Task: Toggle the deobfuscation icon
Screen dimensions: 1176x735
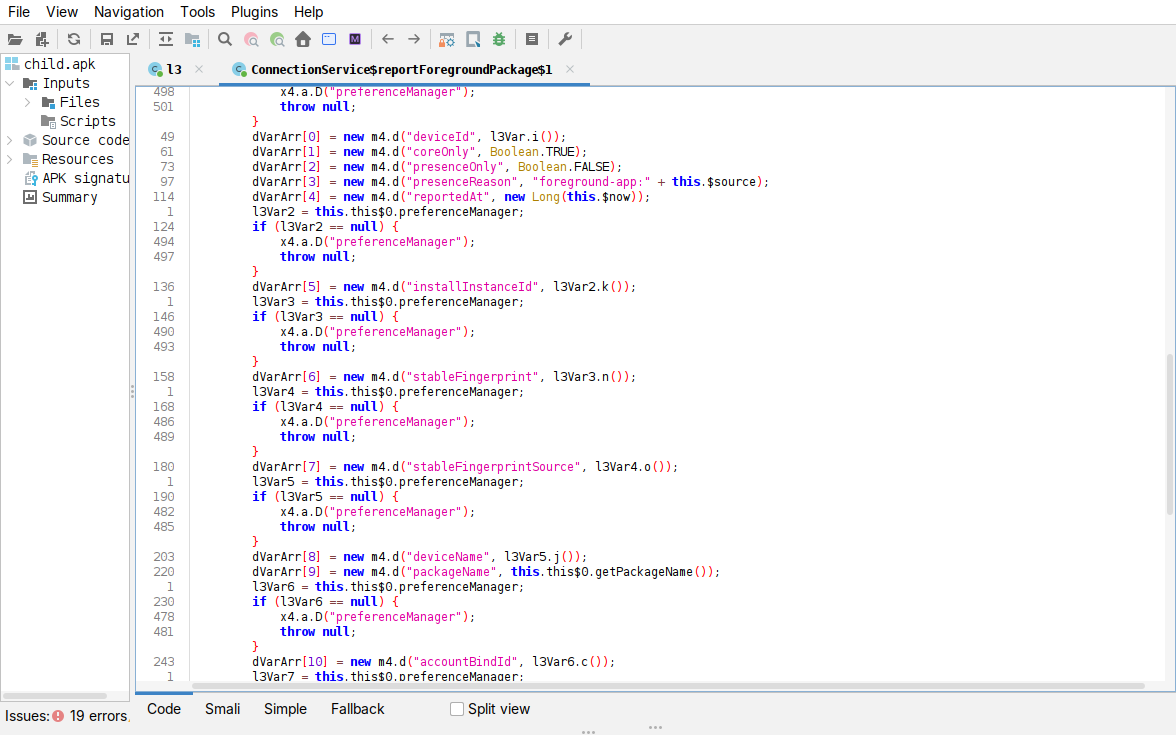Action: (447, 40)
